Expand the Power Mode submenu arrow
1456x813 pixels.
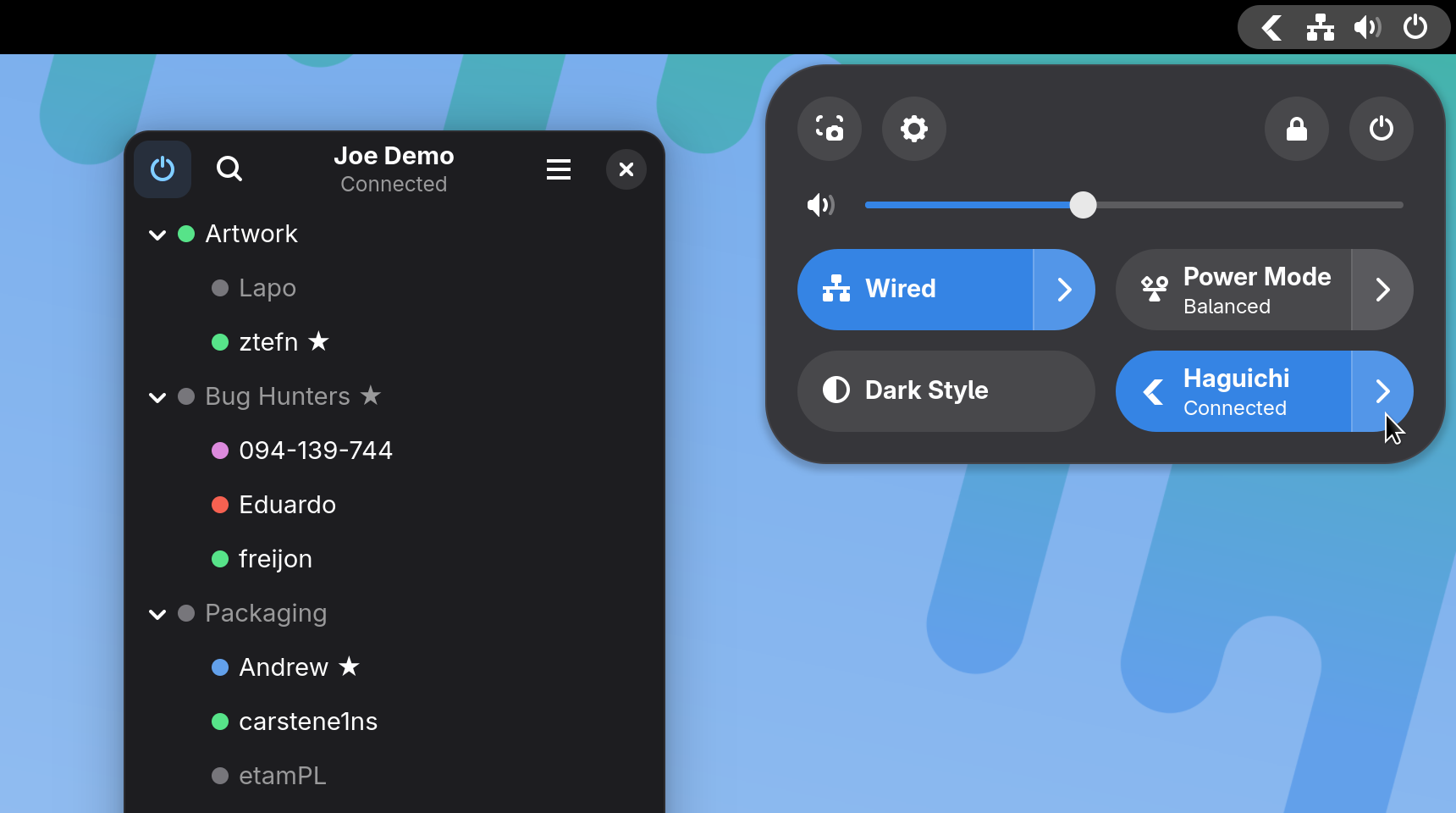coord(1382,290)
